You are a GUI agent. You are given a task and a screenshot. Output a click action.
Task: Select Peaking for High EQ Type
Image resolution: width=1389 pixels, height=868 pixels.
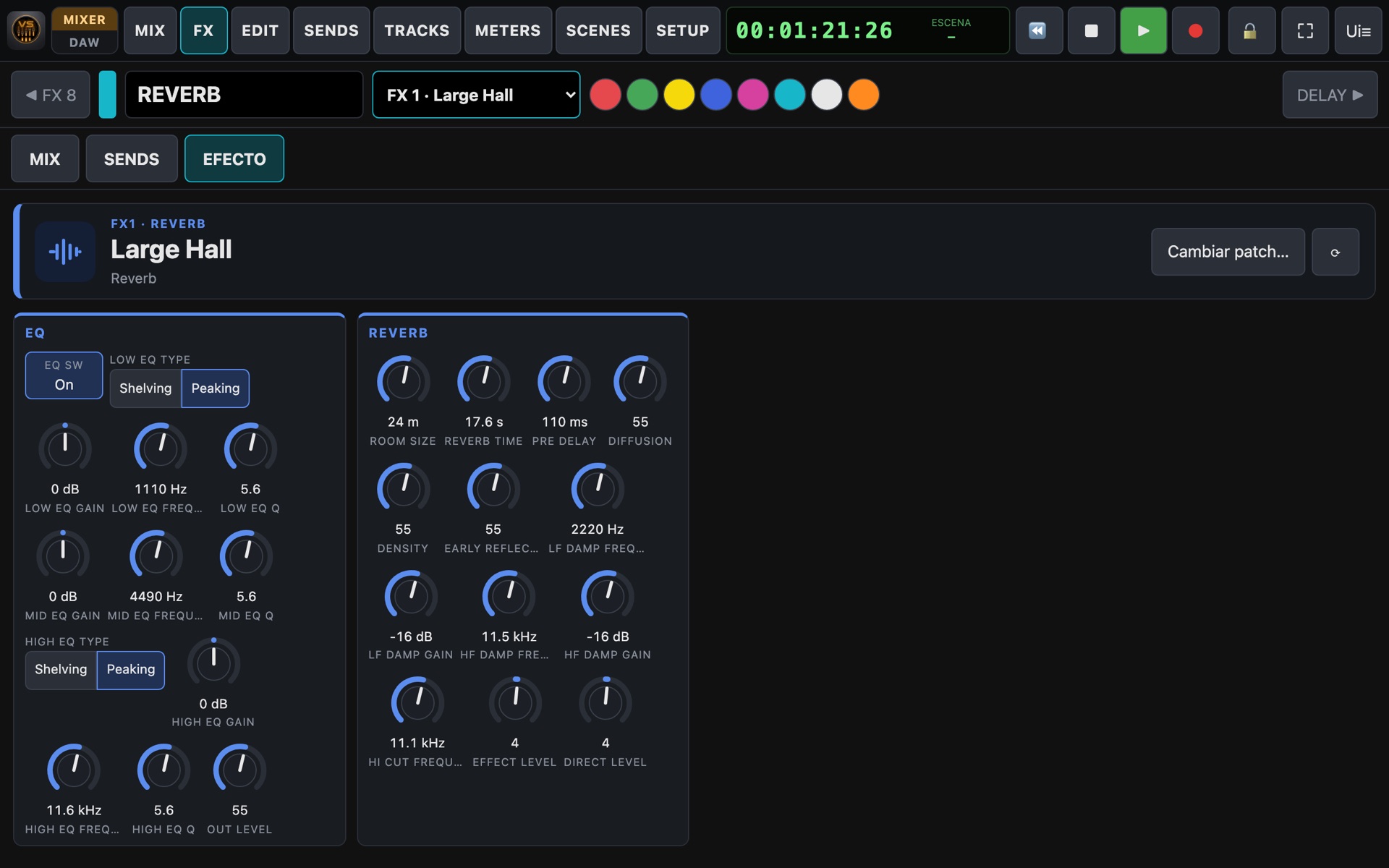pyautogui.click(x=130, y=670)
